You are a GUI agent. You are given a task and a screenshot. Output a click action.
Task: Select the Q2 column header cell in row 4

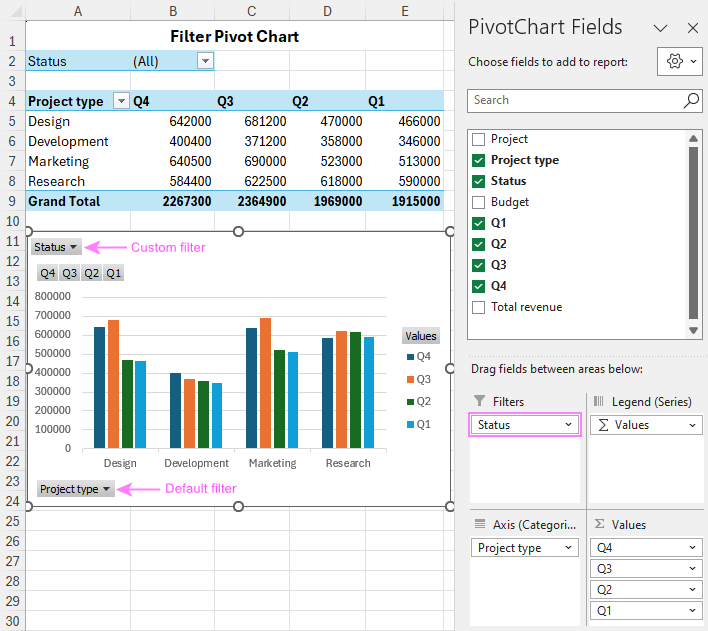pyautogui.click(x=327, y=101)
